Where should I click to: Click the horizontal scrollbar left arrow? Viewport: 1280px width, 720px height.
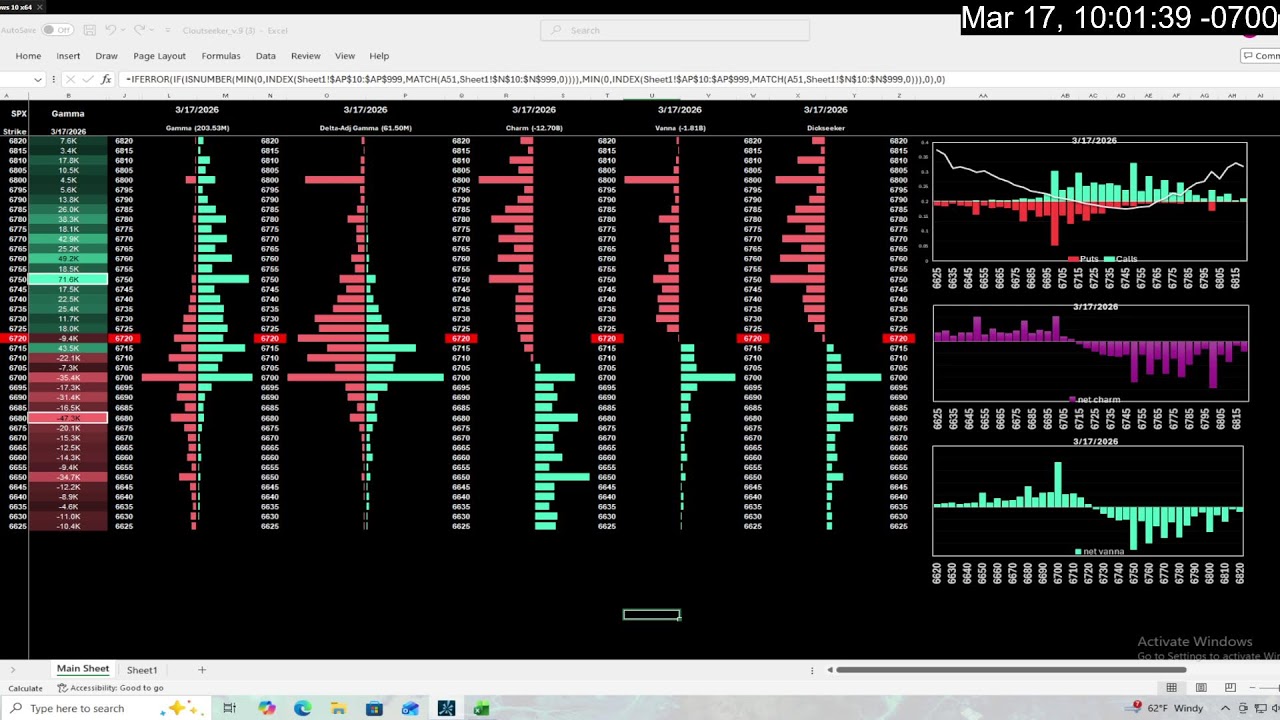[830, 670]
